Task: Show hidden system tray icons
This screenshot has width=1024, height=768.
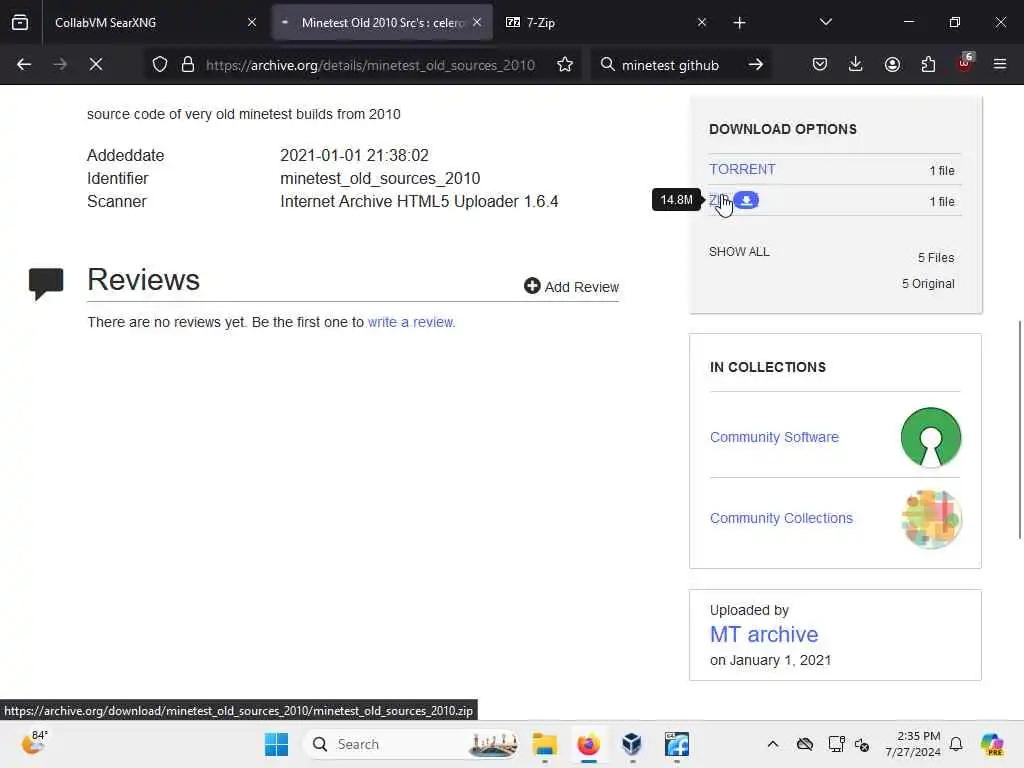Action: click(x=773, y=744)
